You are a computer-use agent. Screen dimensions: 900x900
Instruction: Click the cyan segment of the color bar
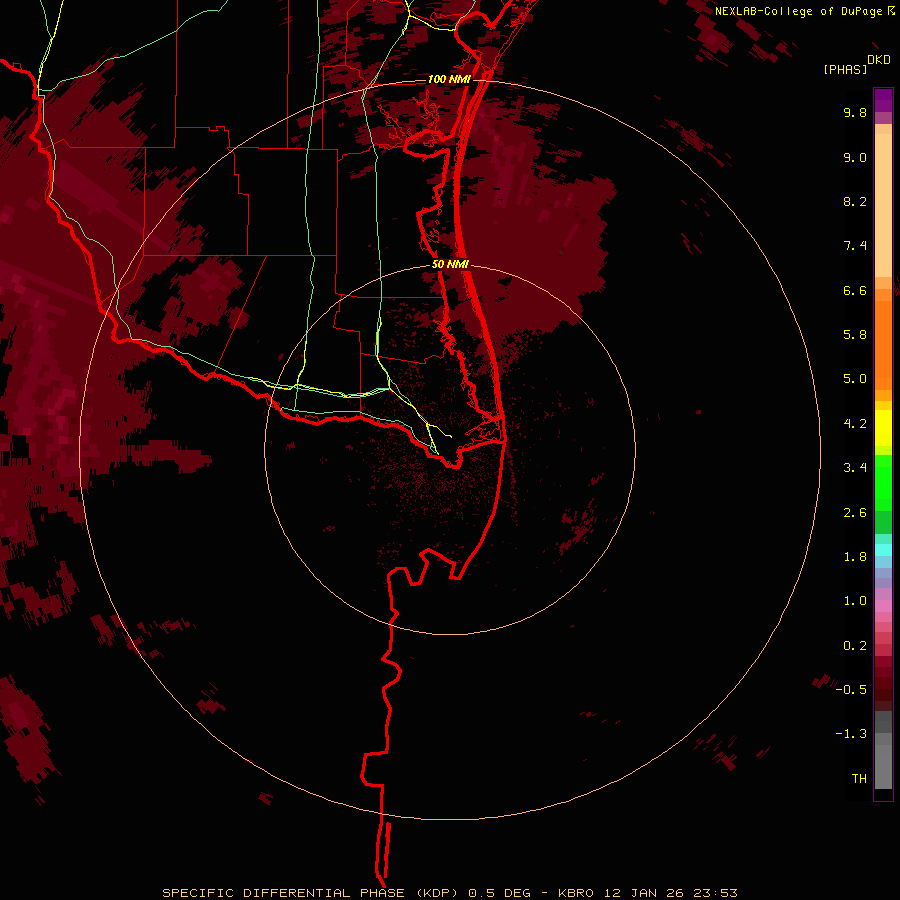(x=883, y=550)
